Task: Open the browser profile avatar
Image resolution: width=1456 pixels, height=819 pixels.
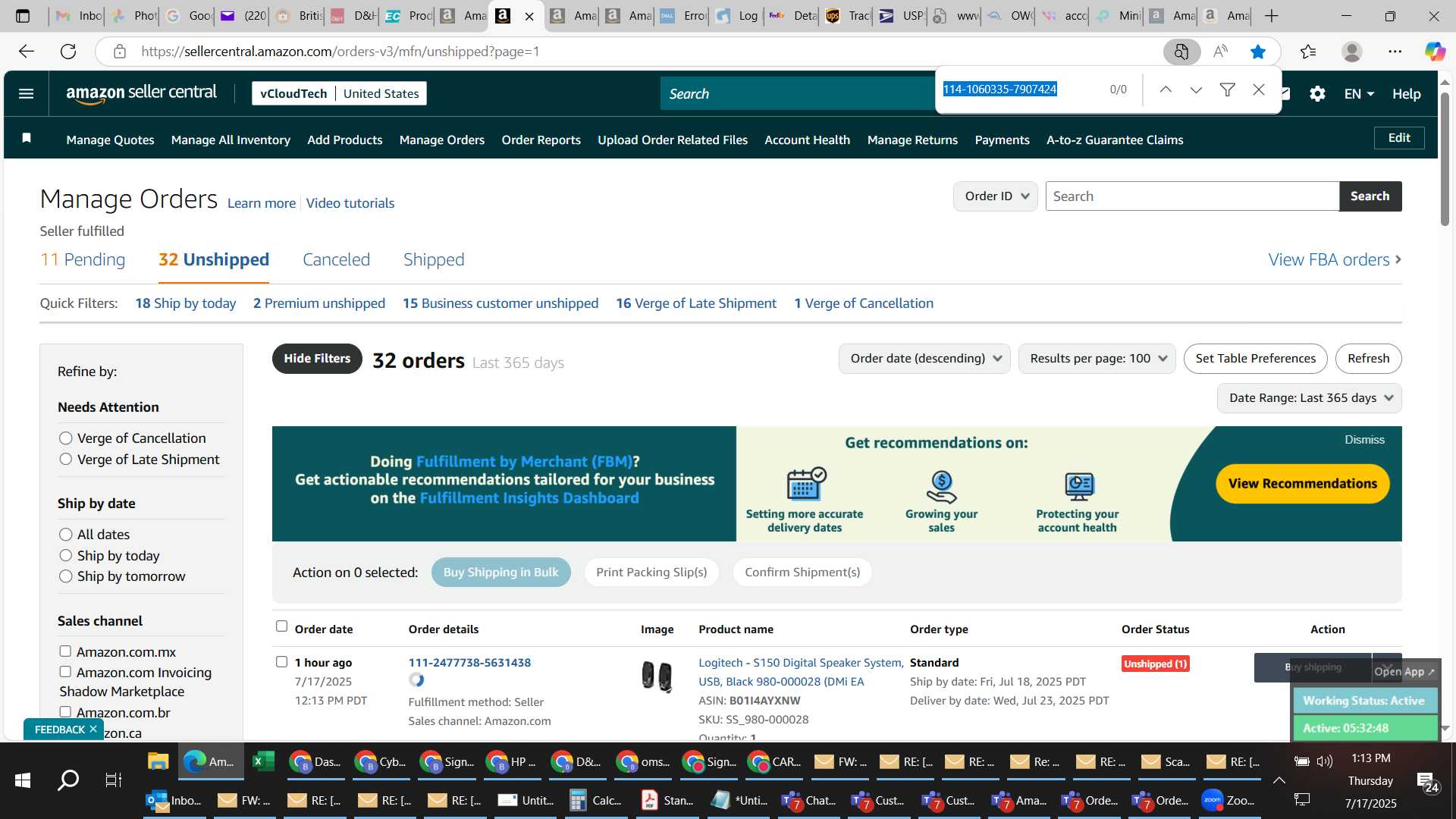Action: point(1351,52)
